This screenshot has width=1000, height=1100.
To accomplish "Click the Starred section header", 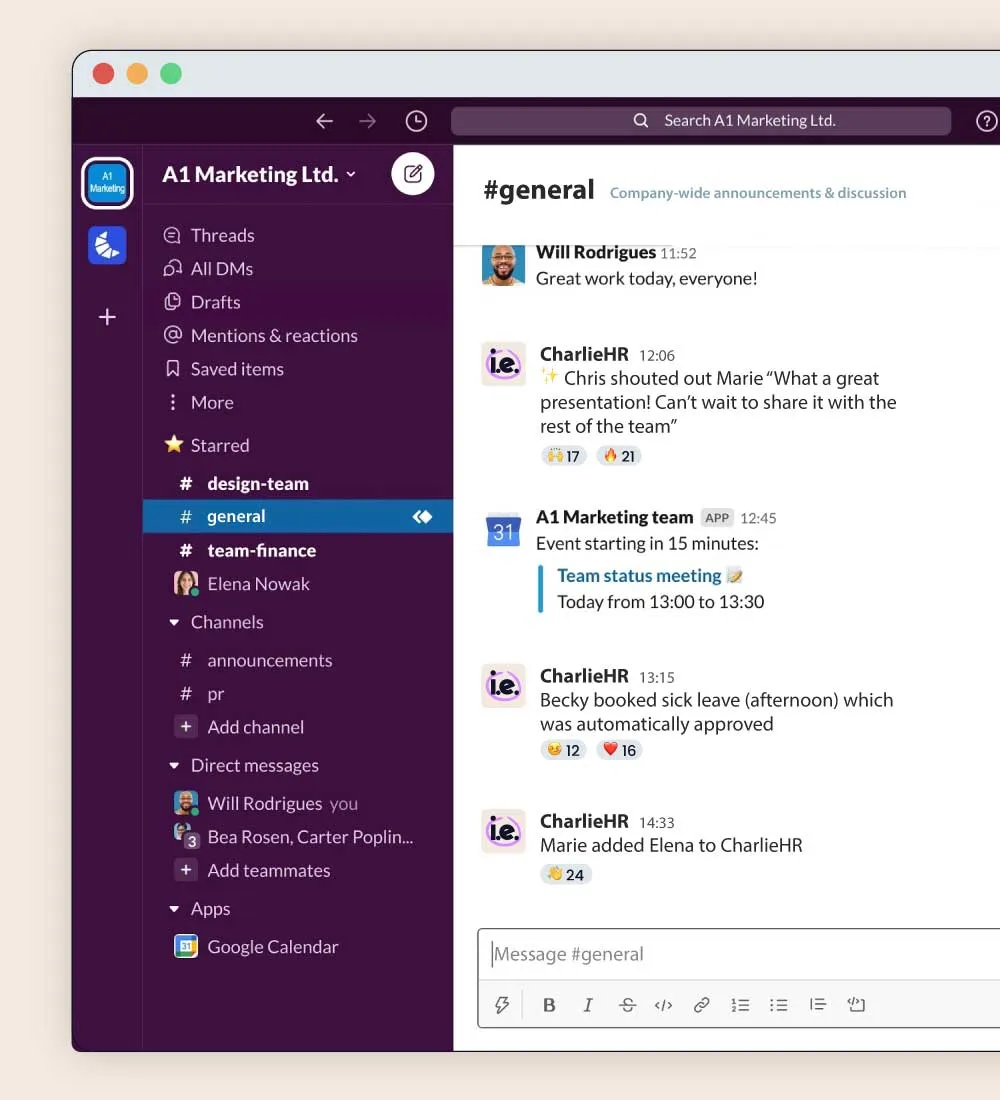I will [220, 445].
